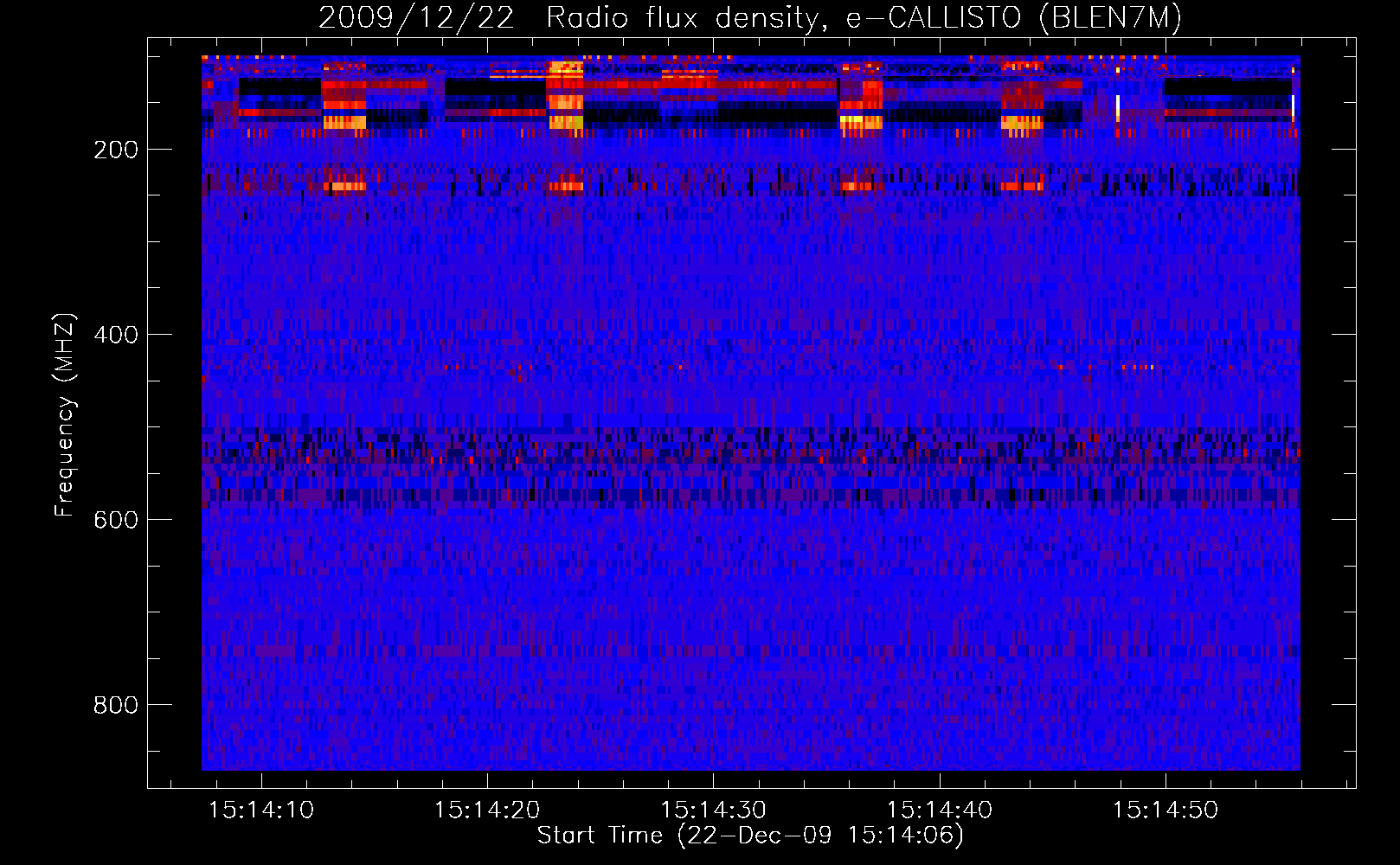Click the plot title "Radio flux density, e-CALLISTO (BLEN7M)"
This screenshot has width=1400, height=865.
(864, 18)
